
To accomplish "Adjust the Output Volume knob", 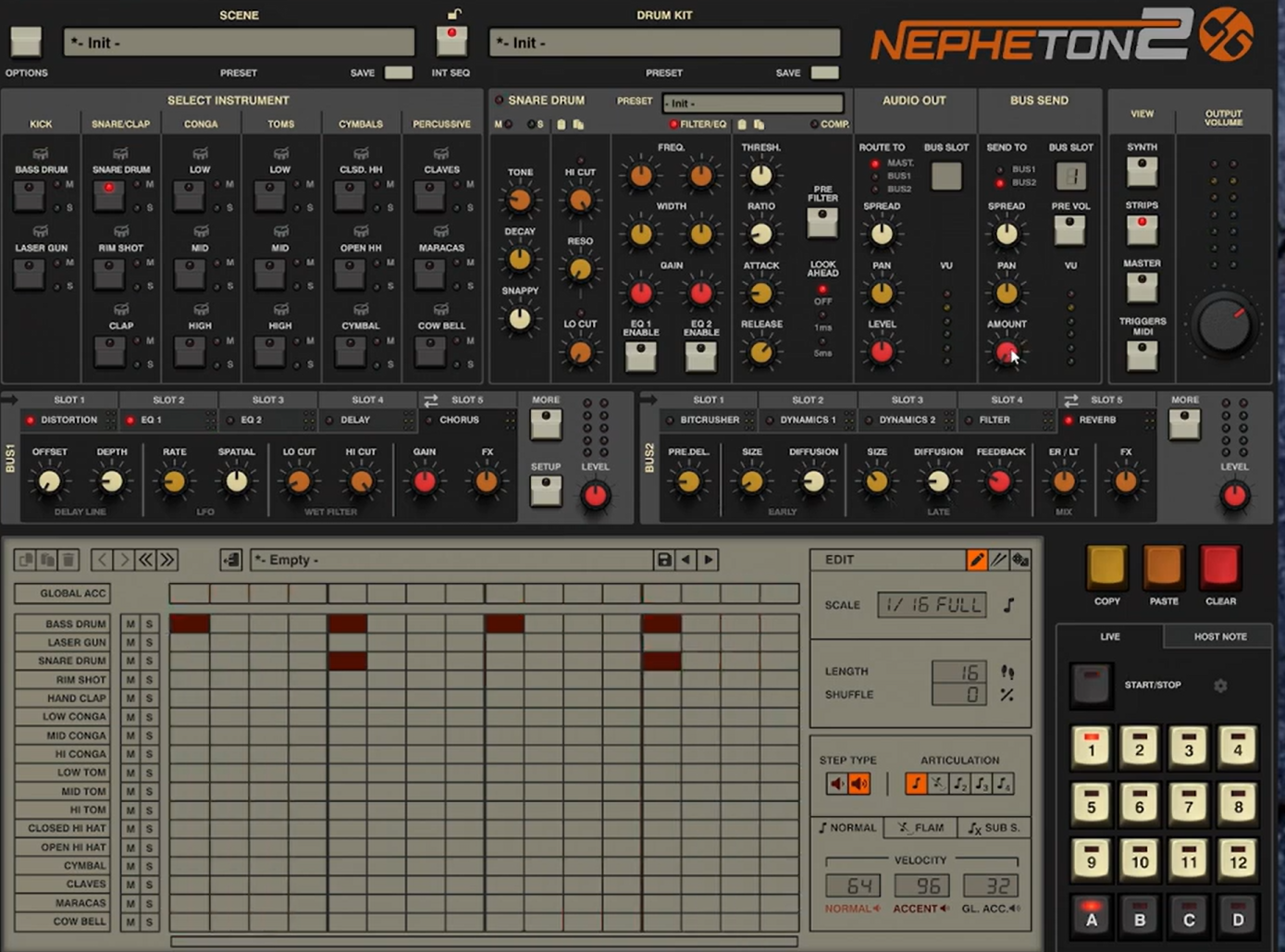I will [1223, 326].
